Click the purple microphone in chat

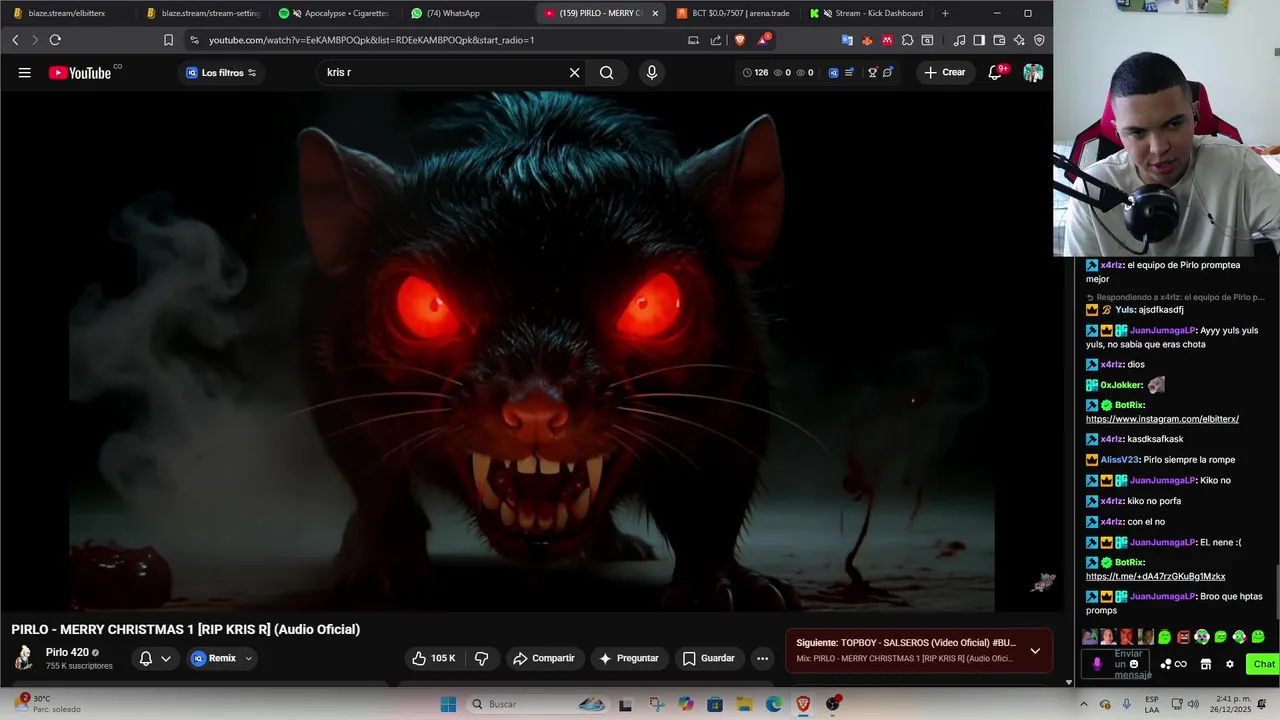tap(1097, 664)
